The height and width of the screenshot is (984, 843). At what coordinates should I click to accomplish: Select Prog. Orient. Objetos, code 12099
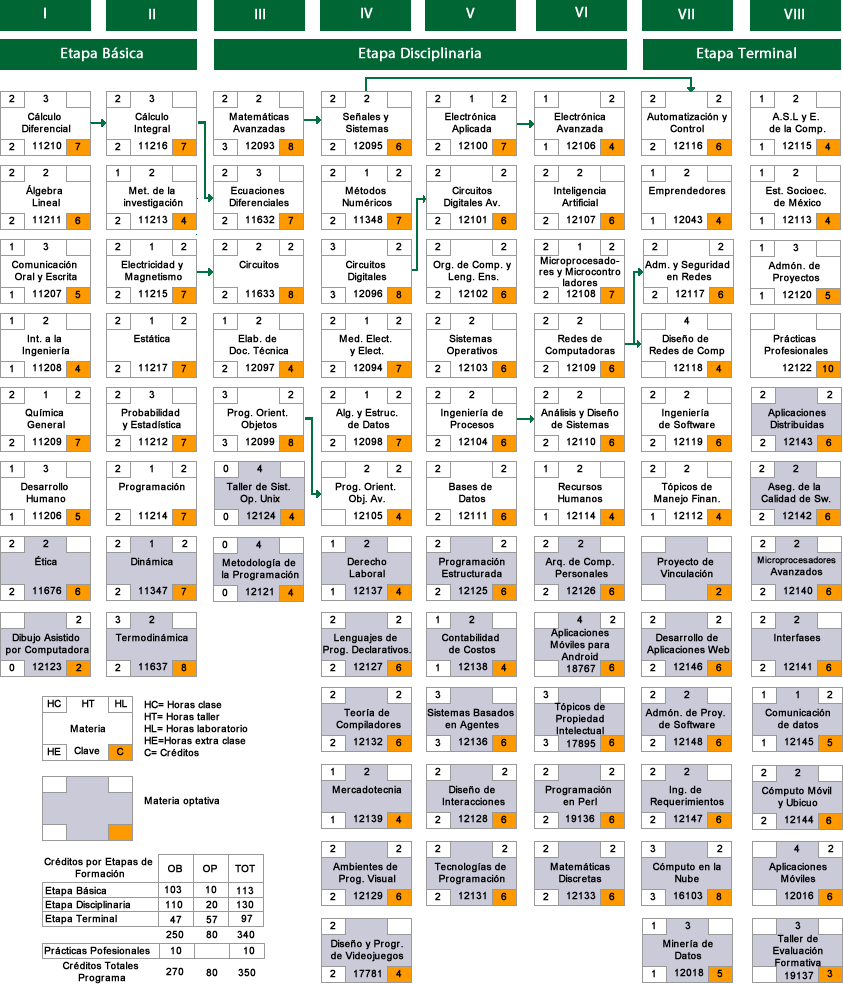coord(259,420)
